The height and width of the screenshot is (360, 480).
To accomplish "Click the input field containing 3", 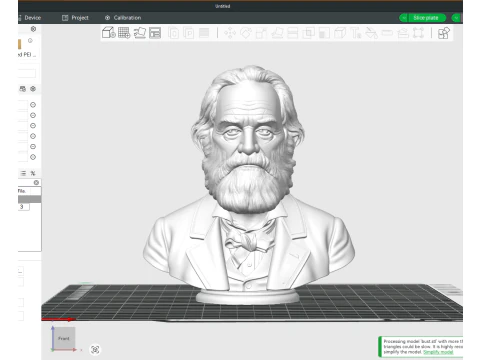I will coord(24,207).
